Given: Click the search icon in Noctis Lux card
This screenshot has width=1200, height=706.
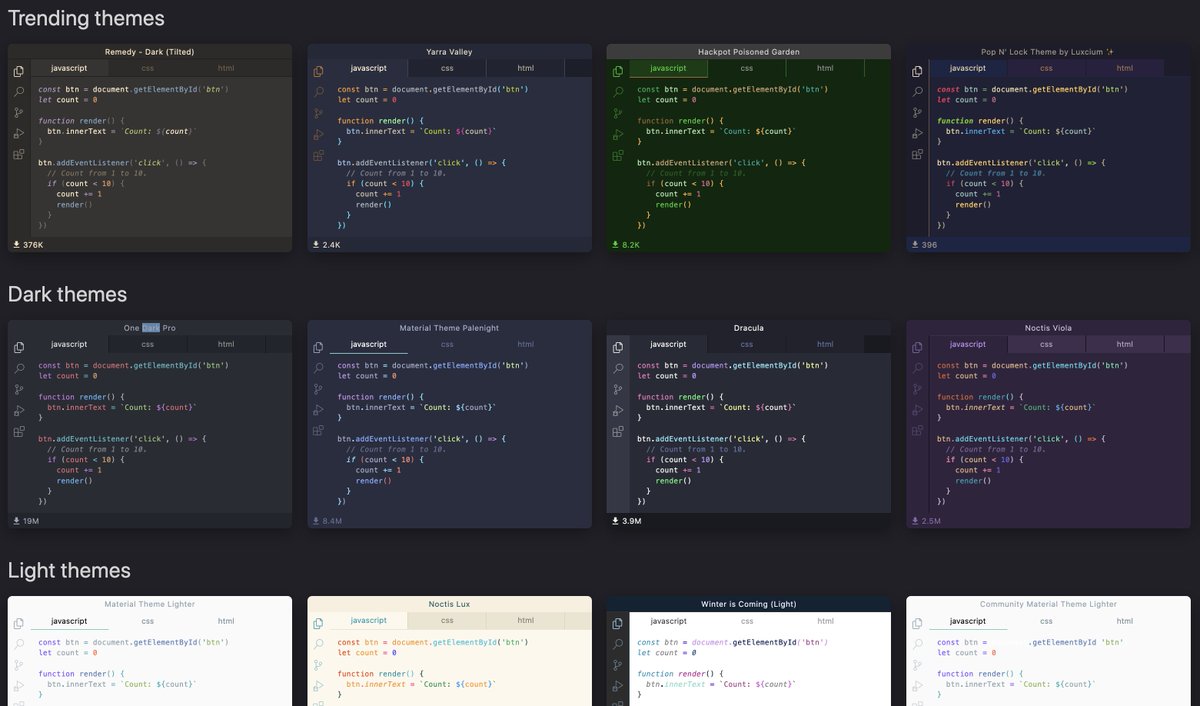Looking at the screenshot, I should tap(318, 644).
